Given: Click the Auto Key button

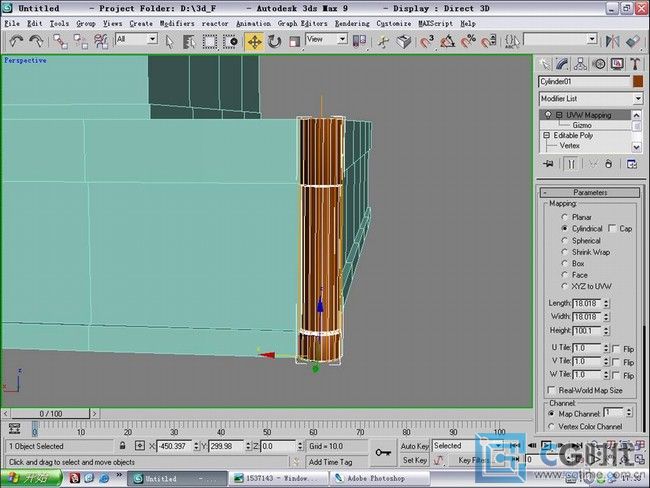Looking at the screenshot, I should [415, 446].
